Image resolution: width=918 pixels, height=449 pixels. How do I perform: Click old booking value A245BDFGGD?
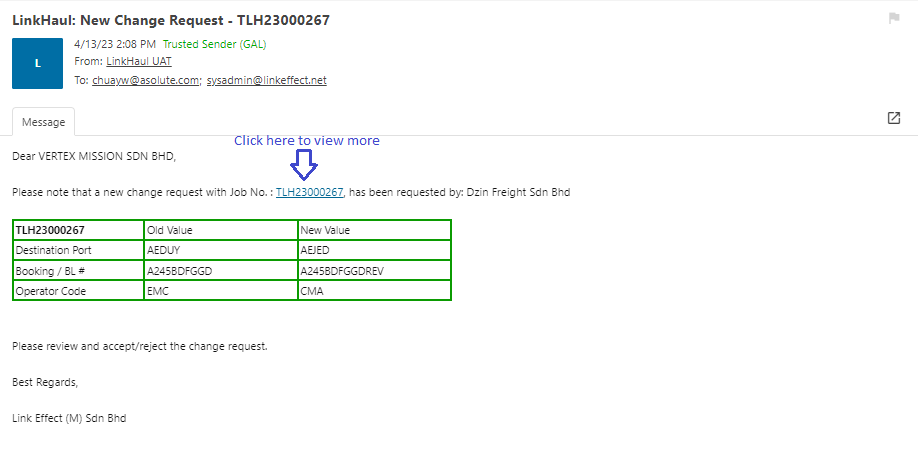tap(180, 271)
